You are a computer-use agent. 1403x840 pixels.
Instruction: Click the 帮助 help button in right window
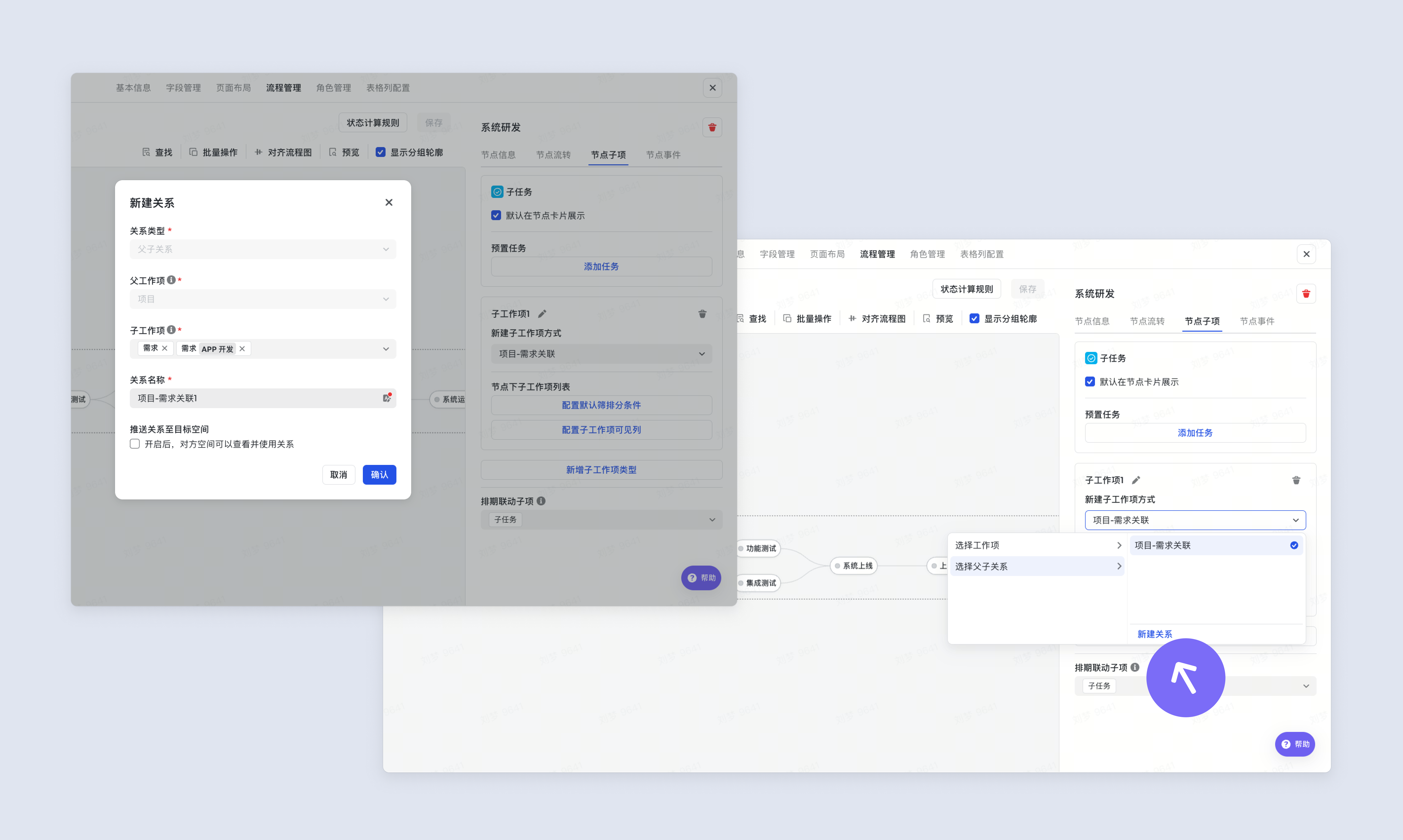click(1295, 744)
